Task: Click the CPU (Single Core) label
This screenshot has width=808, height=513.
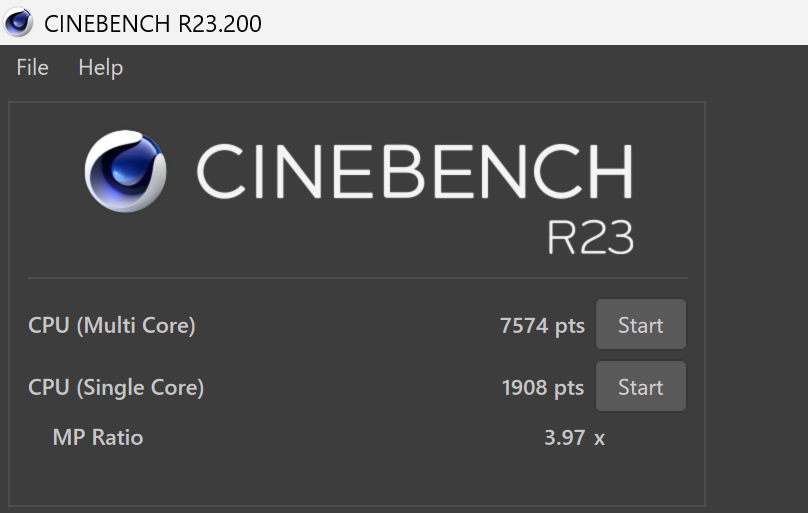Action: point(116,387)
